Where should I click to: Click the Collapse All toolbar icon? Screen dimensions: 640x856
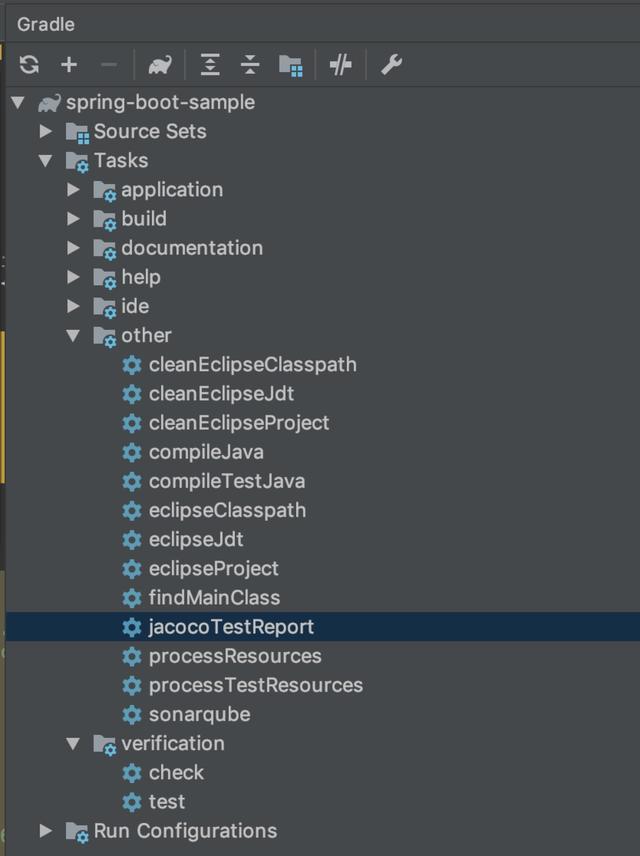[x=250, y=65]
